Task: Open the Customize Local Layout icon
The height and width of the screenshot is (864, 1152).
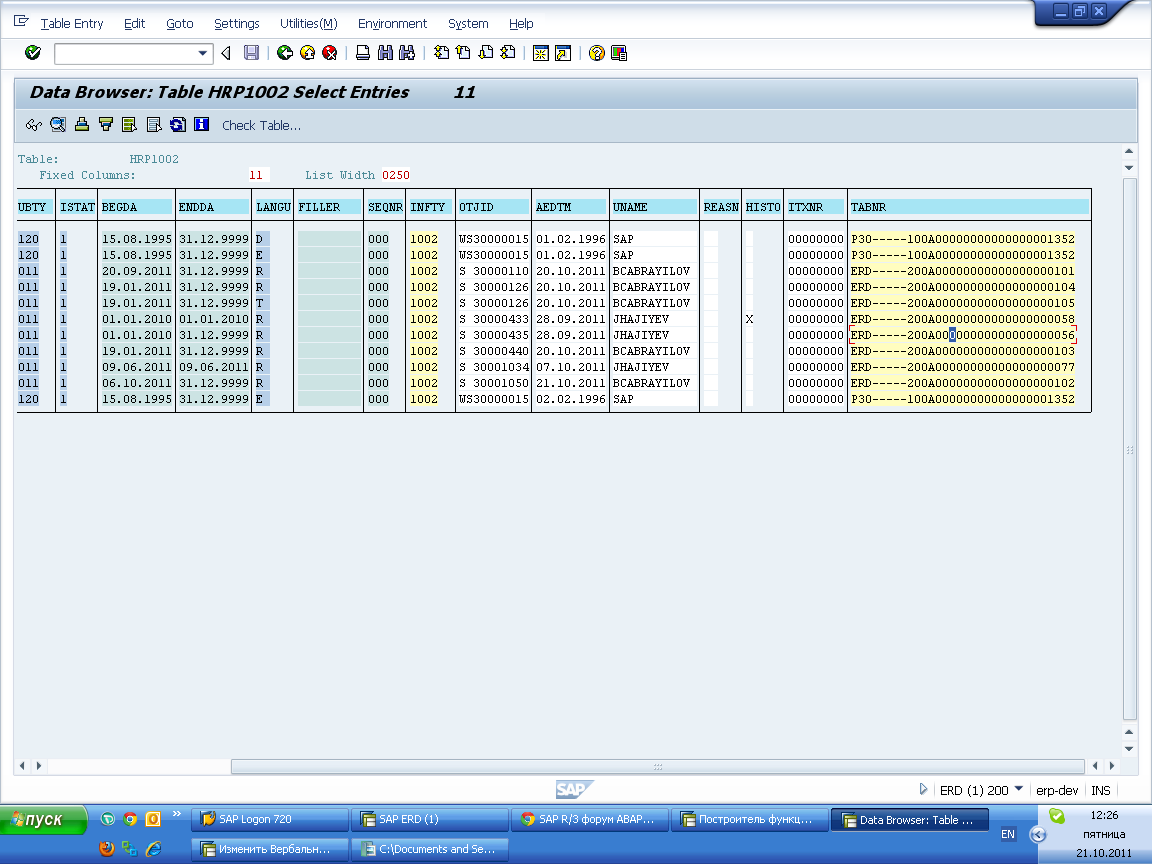Action: pos(619,54)
